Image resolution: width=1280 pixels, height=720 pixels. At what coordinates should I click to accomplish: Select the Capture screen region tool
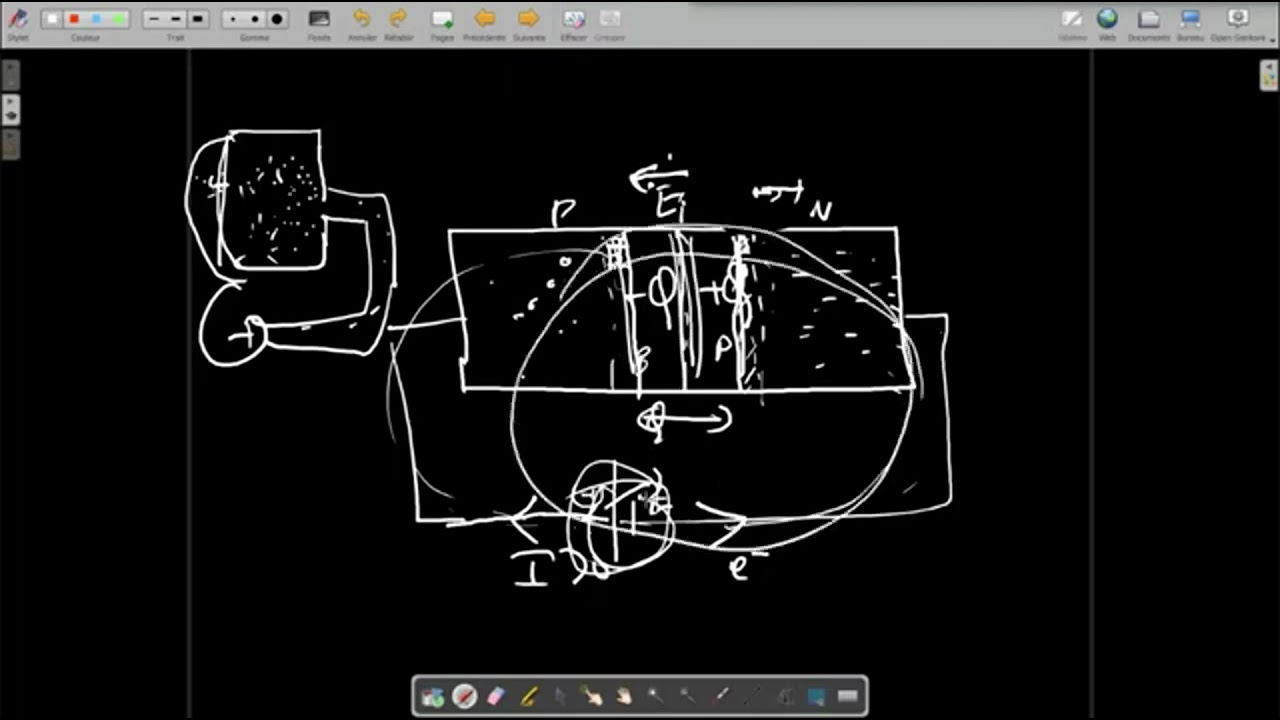[x=816, y=697]
